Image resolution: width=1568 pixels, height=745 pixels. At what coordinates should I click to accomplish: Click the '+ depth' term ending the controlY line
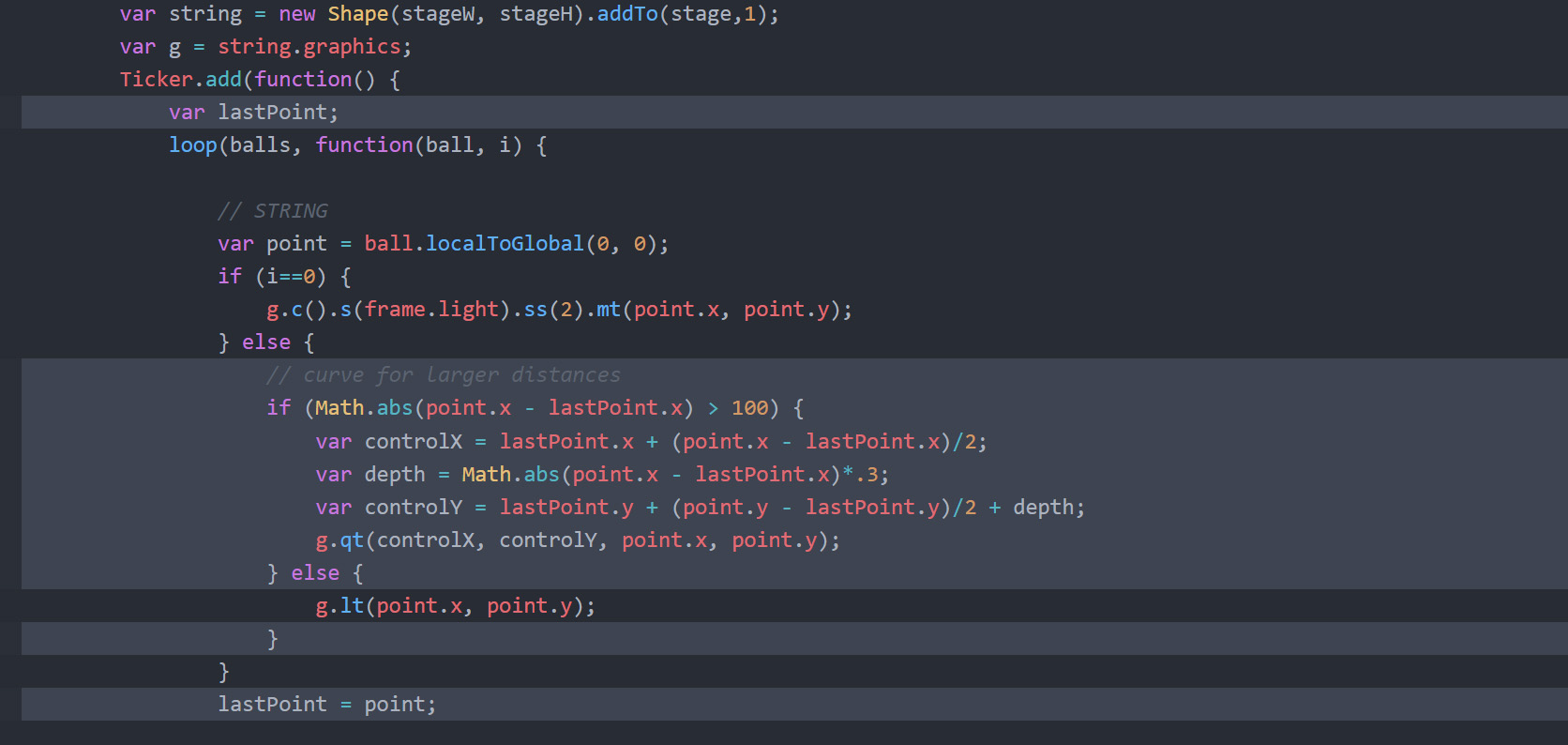pyautogui.click(x=1031, y=508)
